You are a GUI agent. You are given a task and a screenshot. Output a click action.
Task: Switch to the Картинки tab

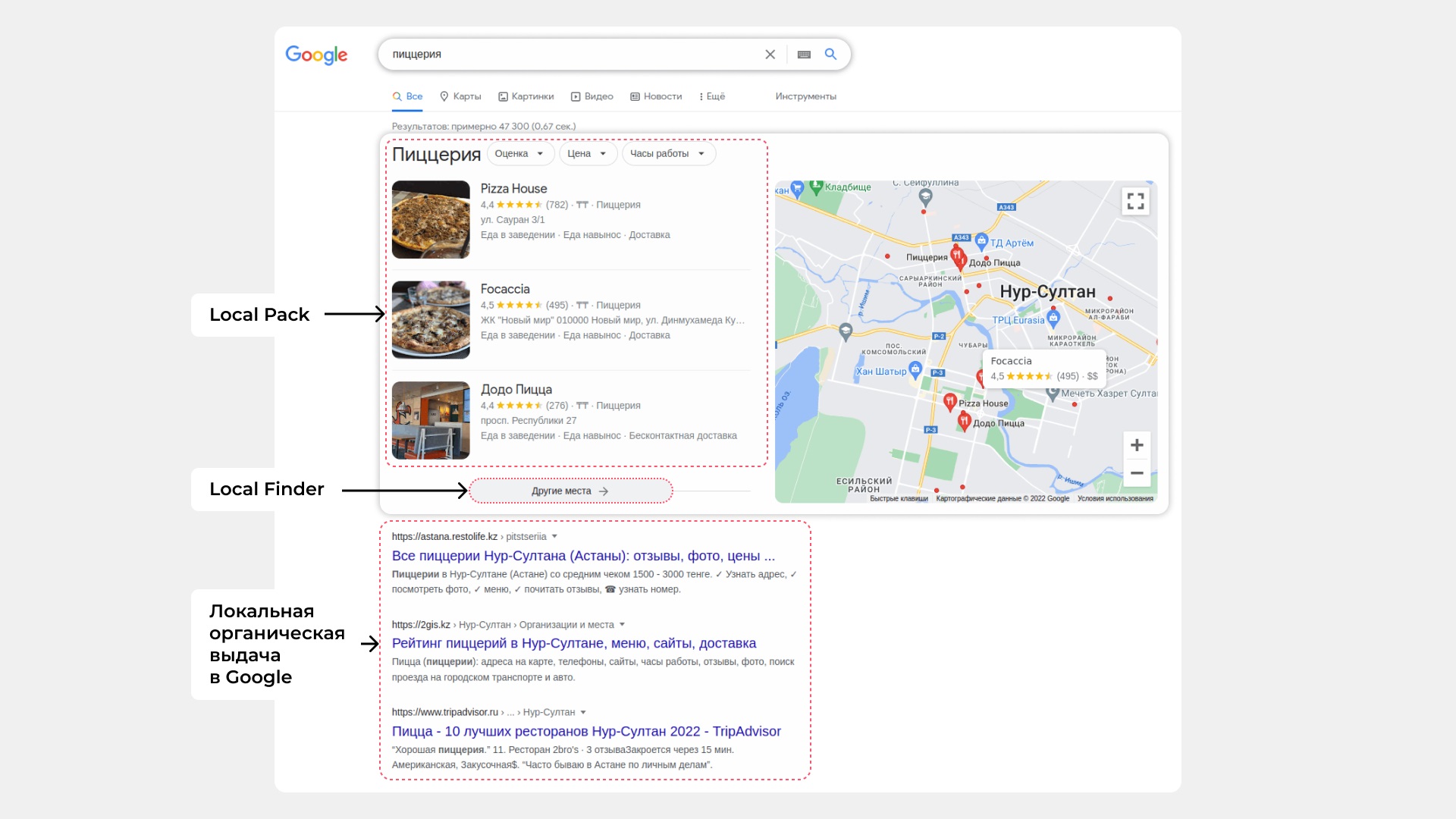click(x=526, y=96)
